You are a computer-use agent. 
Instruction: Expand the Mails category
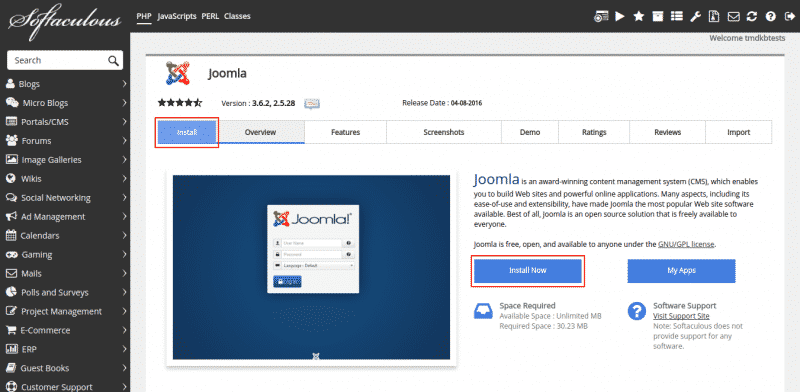coord(65,274)
